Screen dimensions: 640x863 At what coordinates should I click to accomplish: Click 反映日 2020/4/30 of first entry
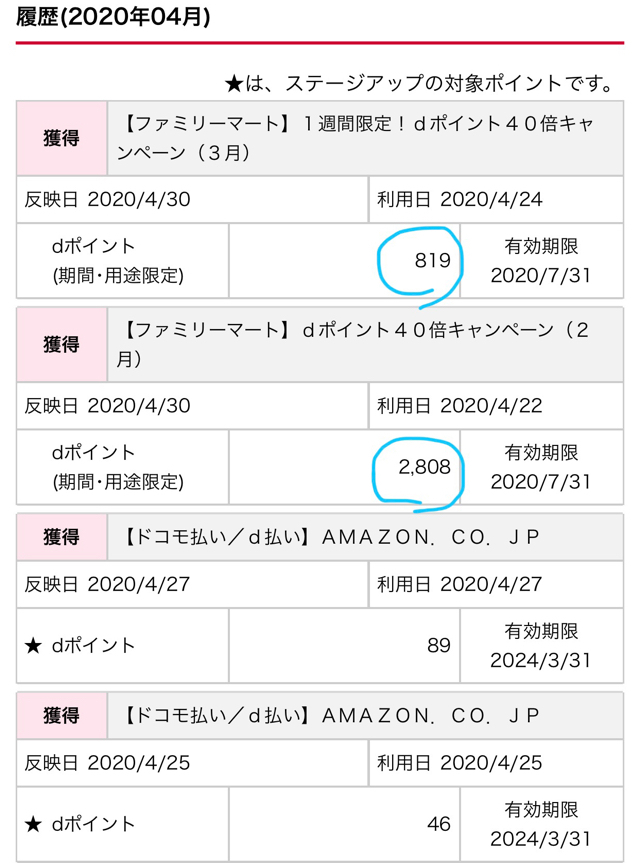pyautogui.click(x=107, y=199)
